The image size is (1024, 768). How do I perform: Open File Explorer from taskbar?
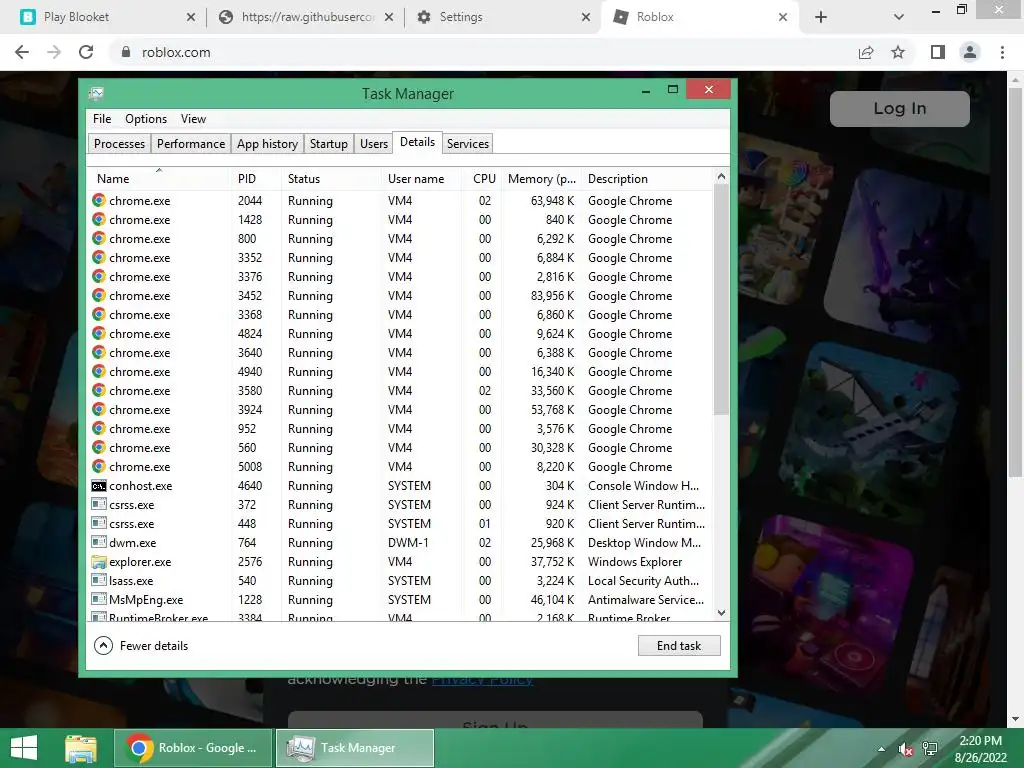pos(81,748)
